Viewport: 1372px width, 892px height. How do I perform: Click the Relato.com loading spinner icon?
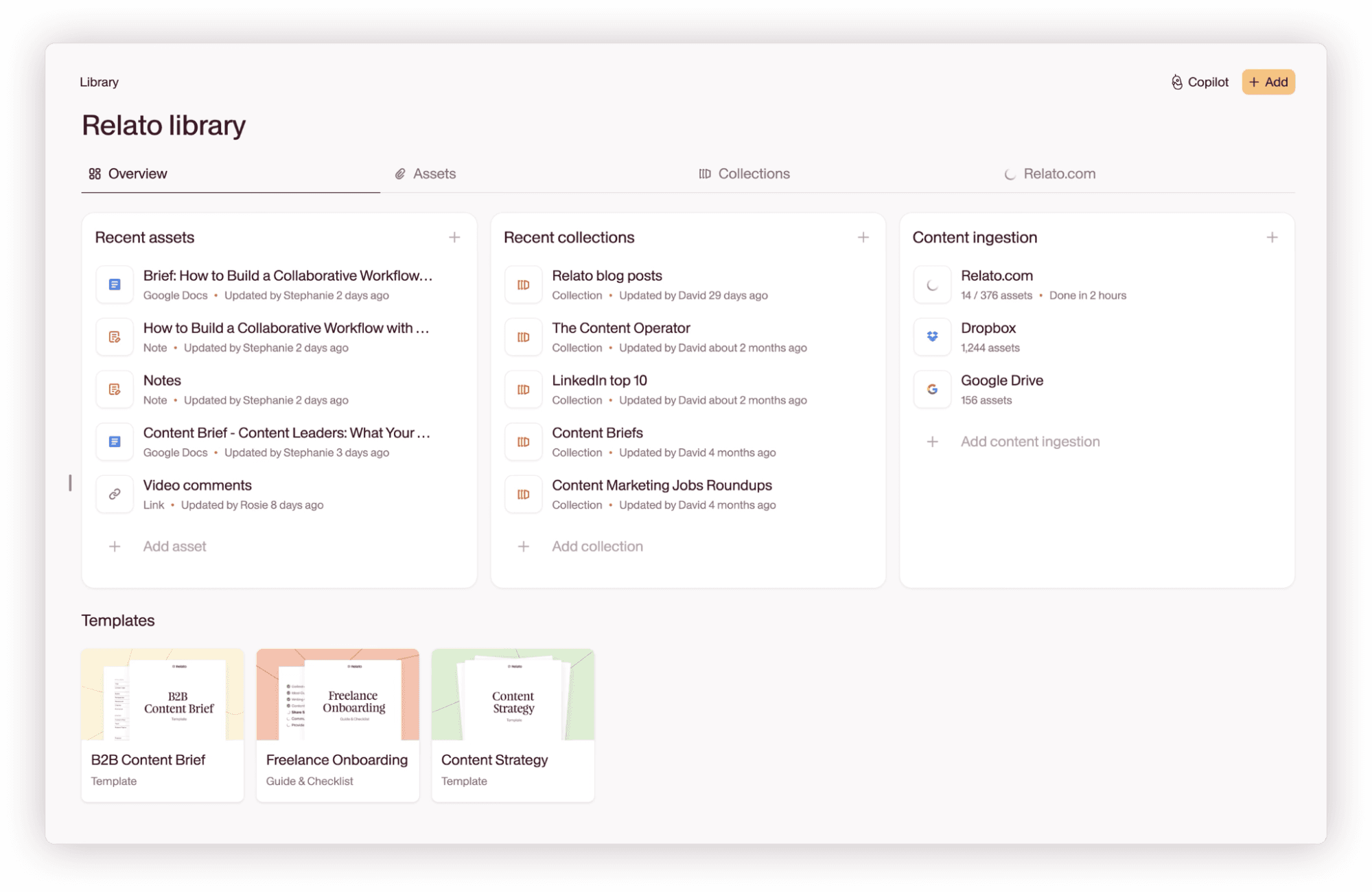tap(932, 284)
